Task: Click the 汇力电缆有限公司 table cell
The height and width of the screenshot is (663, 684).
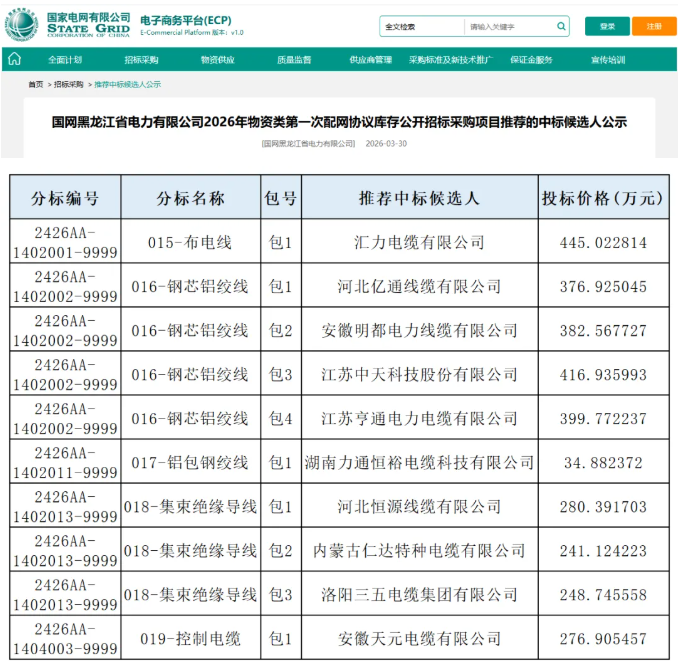Action: 419,242
